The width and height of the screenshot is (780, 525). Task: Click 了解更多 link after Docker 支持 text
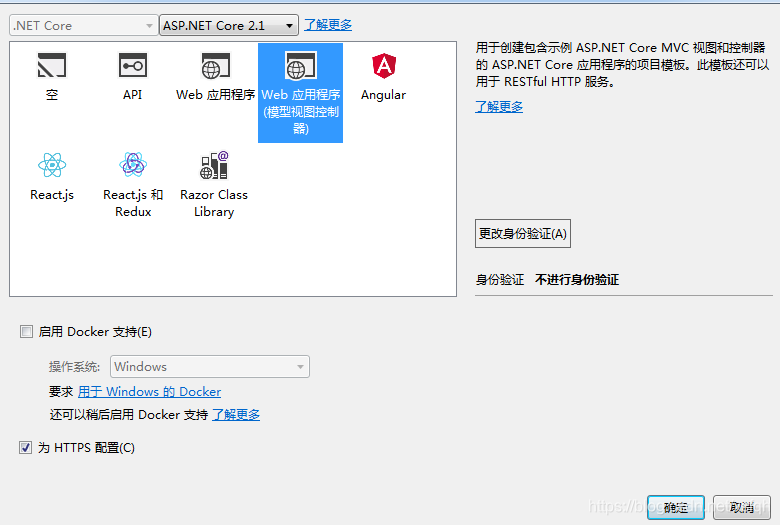click(236, 415)
